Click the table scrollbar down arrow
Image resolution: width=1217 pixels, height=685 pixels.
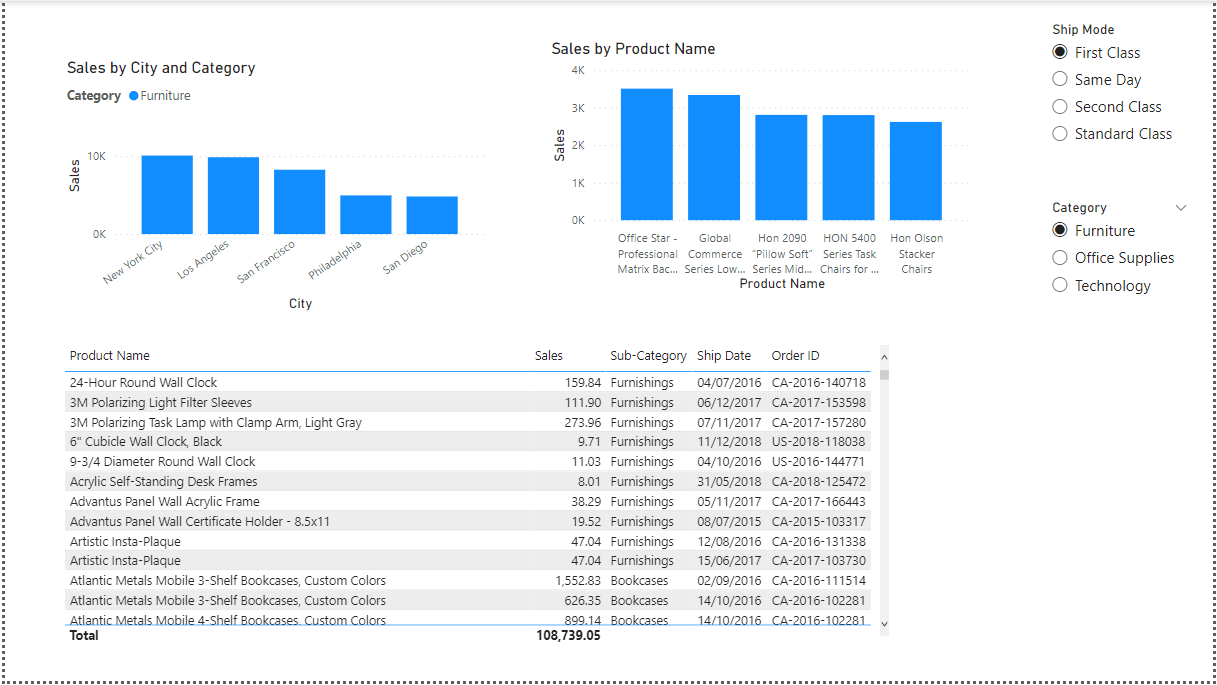[x=884, y=622]
